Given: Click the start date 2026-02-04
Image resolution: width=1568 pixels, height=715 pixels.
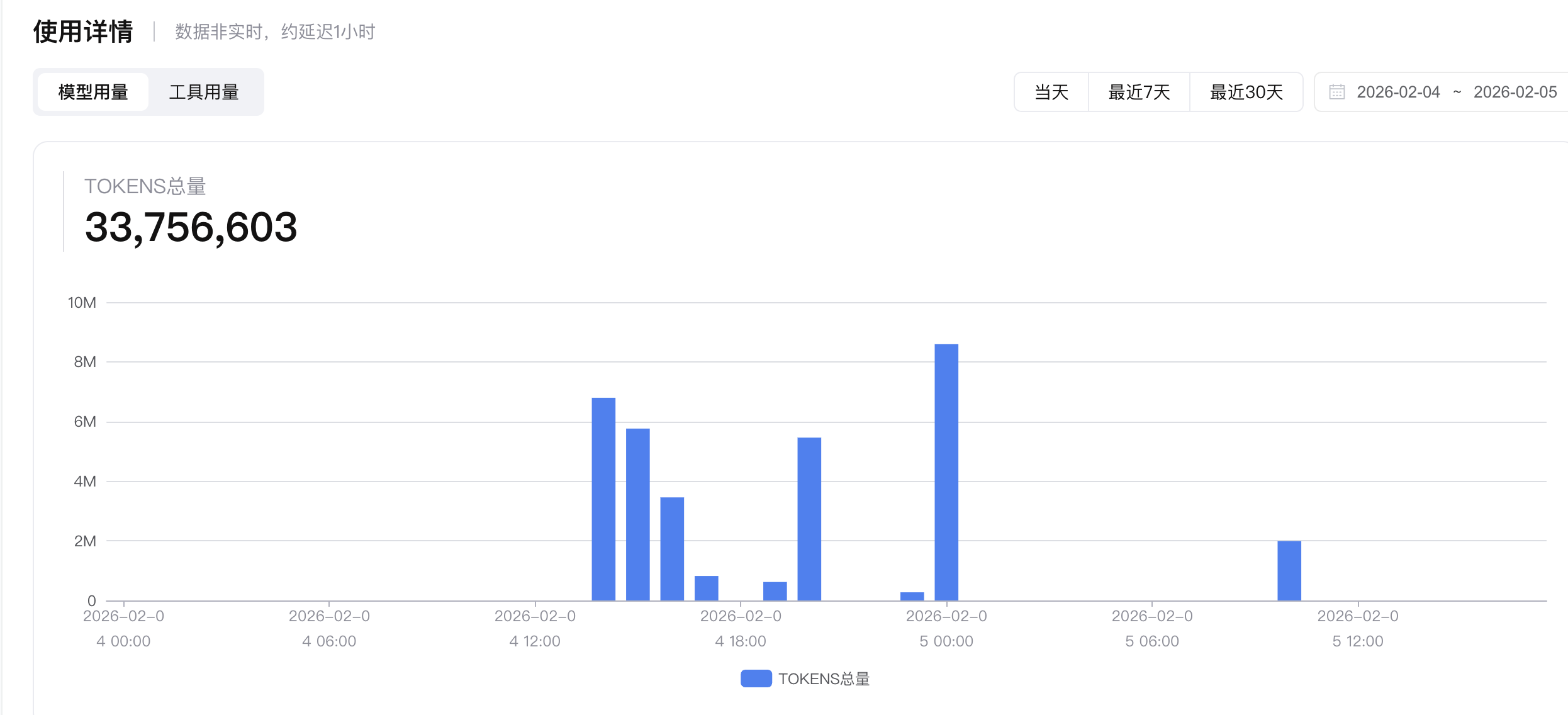Looking at the screenshot, I should click(x=1397, y=92).
